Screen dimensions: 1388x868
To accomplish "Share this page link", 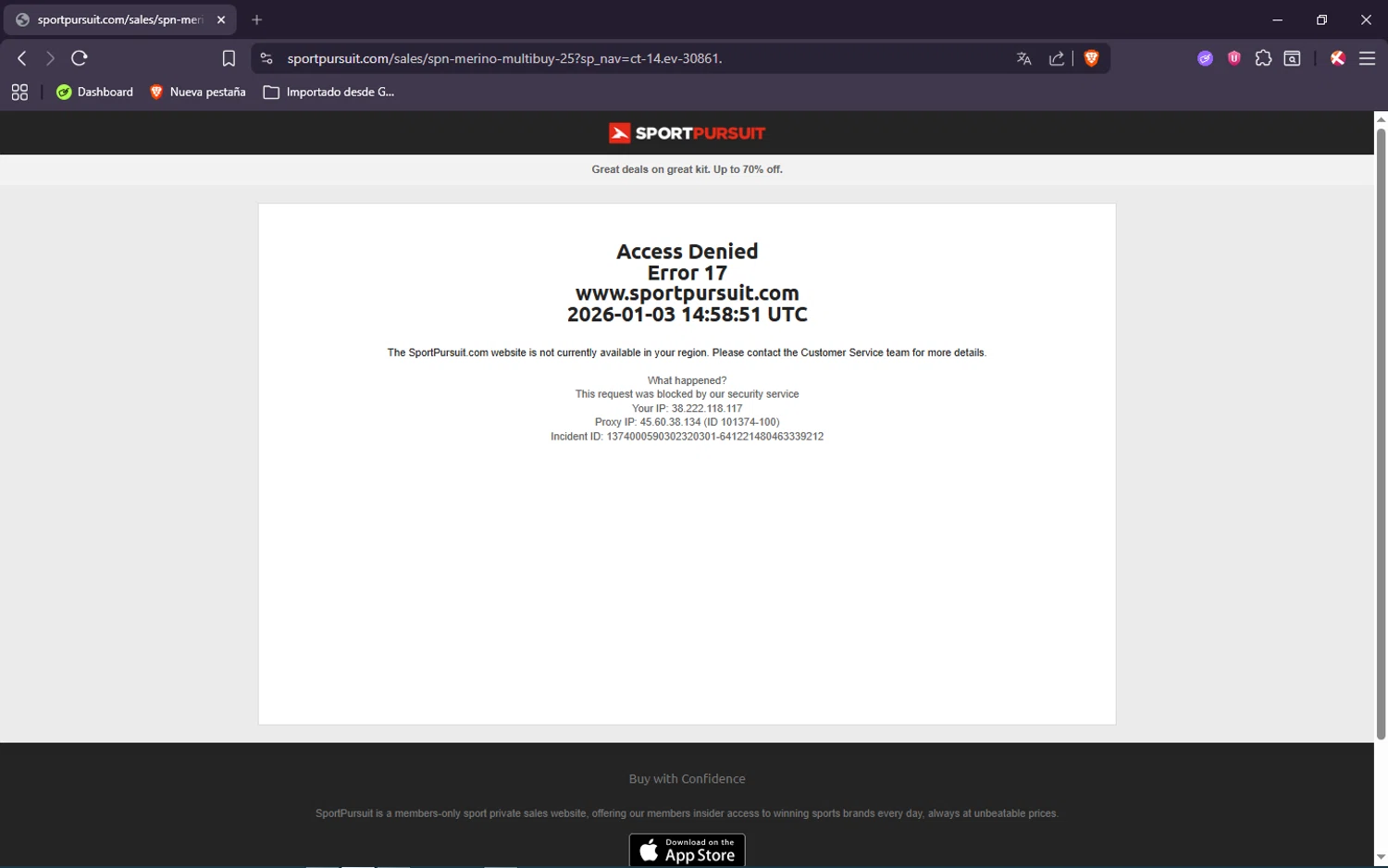I will pos(1056,58).
